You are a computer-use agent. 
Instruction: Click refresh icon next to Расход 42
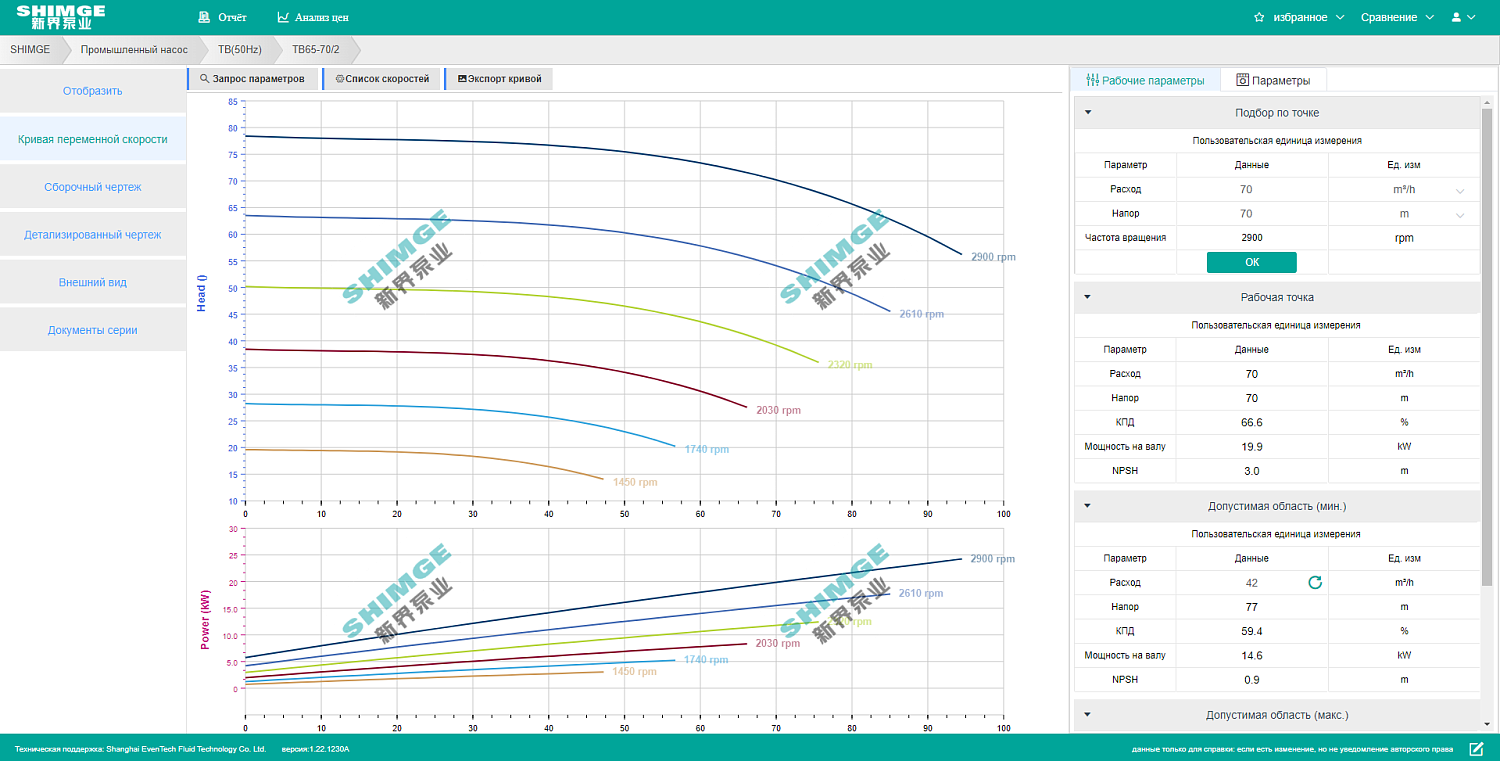(x=1315, y=582)
